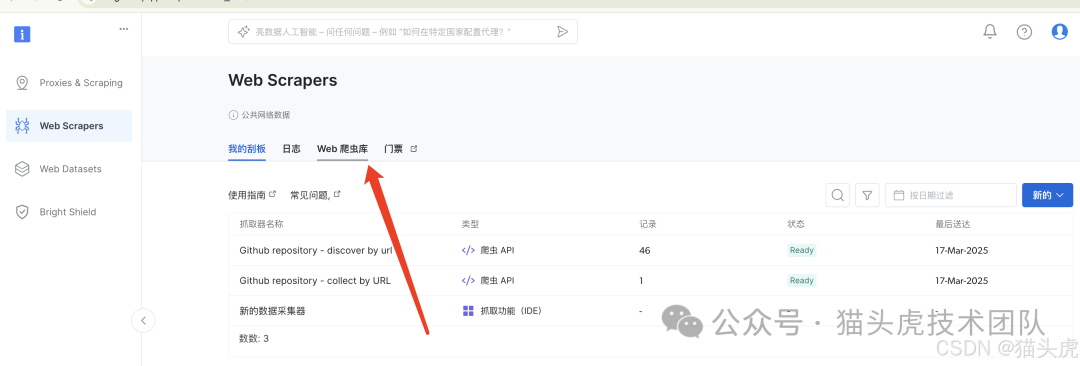The image size is (1080, 366).
Task: Open notifications bell
Action: point(990,32)
